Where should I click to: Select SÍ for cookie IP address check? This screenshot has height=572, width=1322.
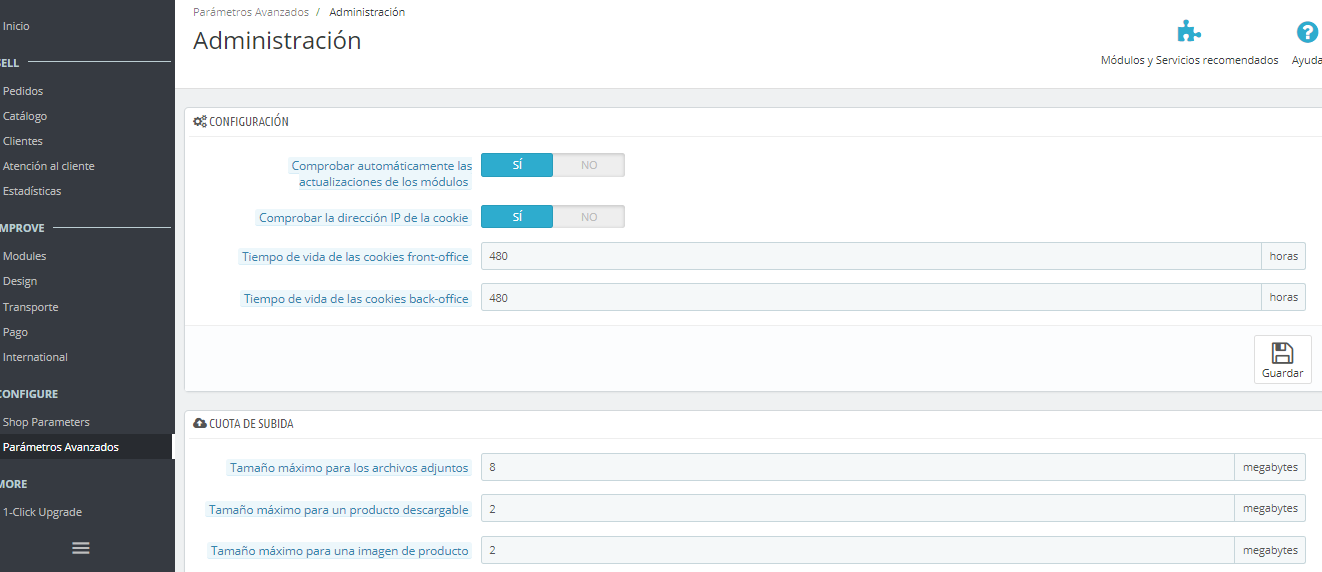[517, 217]
